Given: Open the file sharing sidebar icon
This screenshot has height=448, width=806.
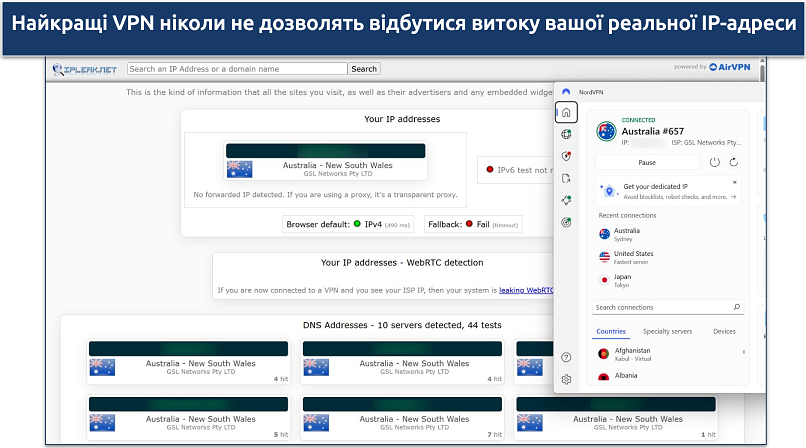Looking at the screenshot, I should tap(566, 178).
